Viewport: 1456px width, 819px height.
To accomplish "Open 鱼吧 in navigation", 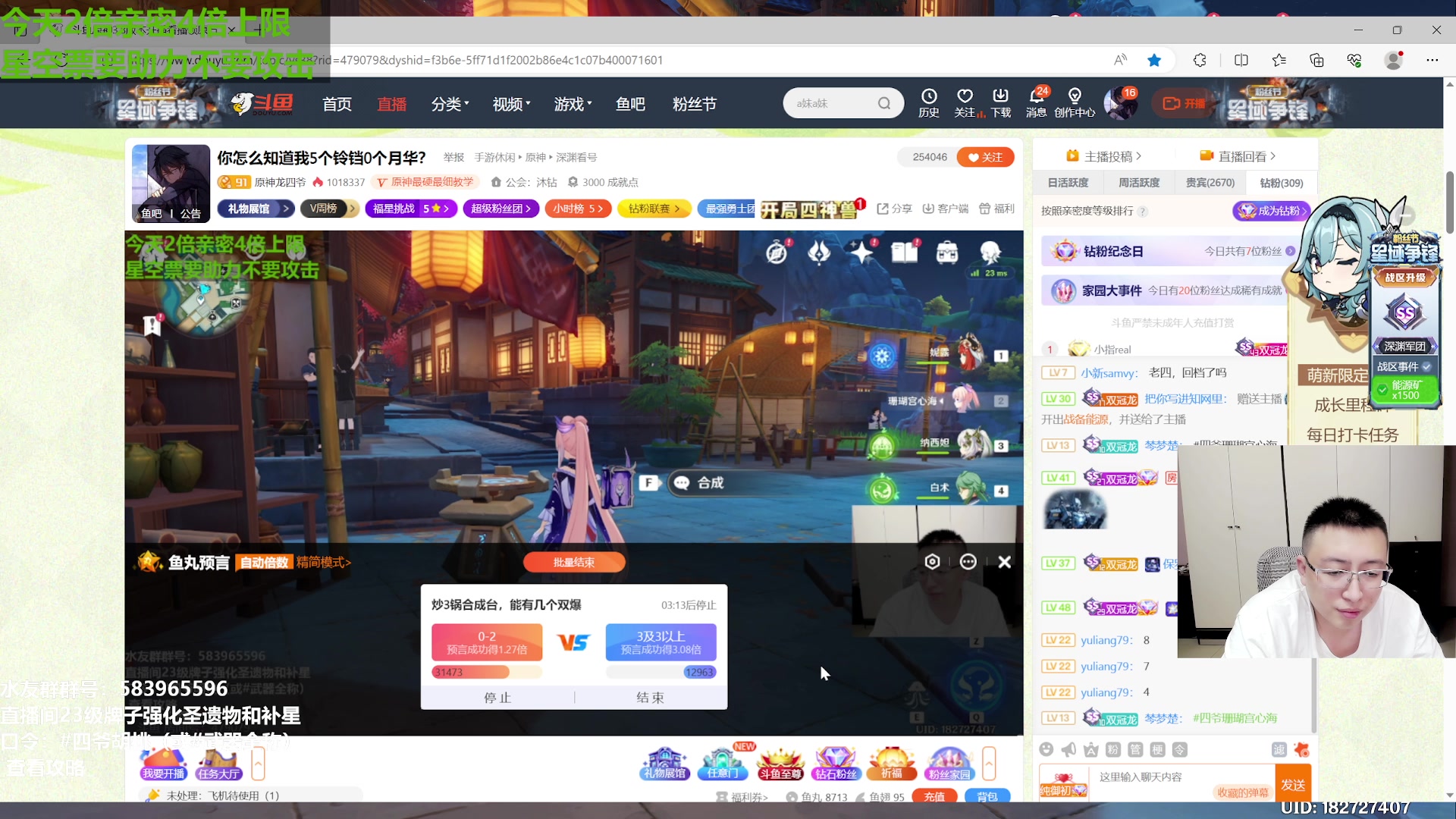I will (630, 104).
